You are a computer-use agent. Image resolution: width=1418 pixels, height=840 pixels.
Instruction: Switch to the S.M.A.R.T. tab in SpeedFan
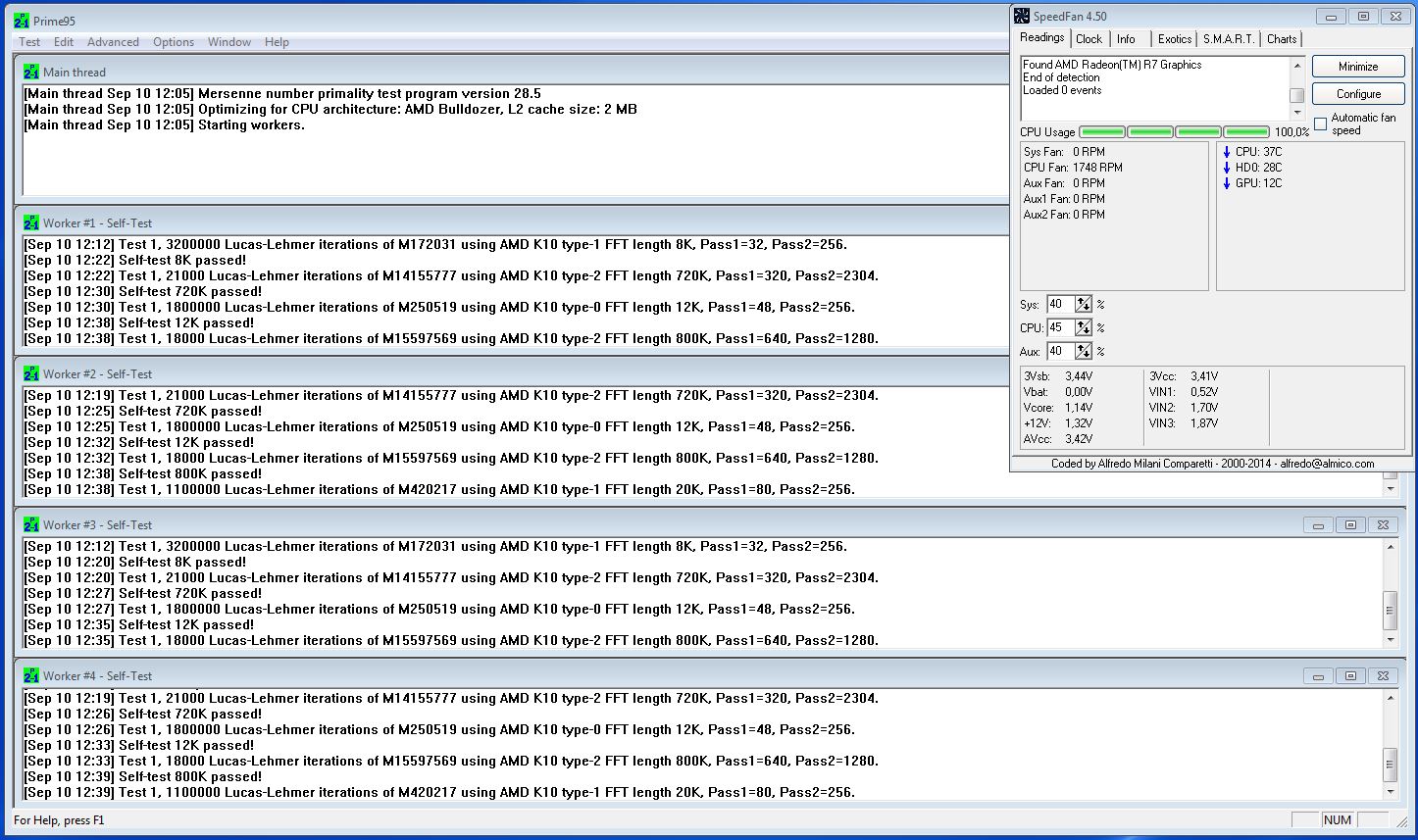(x=1229, y=39)
